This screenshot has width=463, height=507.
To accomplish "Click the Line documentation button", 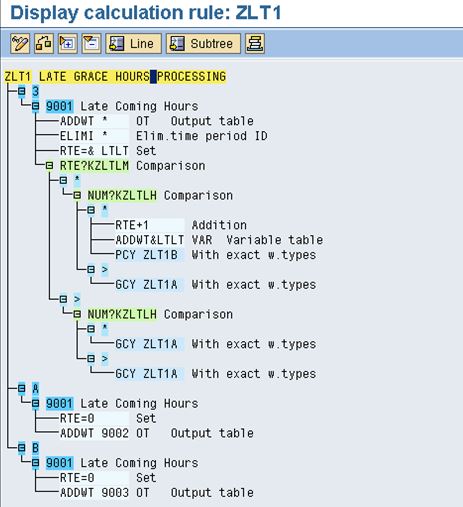I will [x=133, y=43].
